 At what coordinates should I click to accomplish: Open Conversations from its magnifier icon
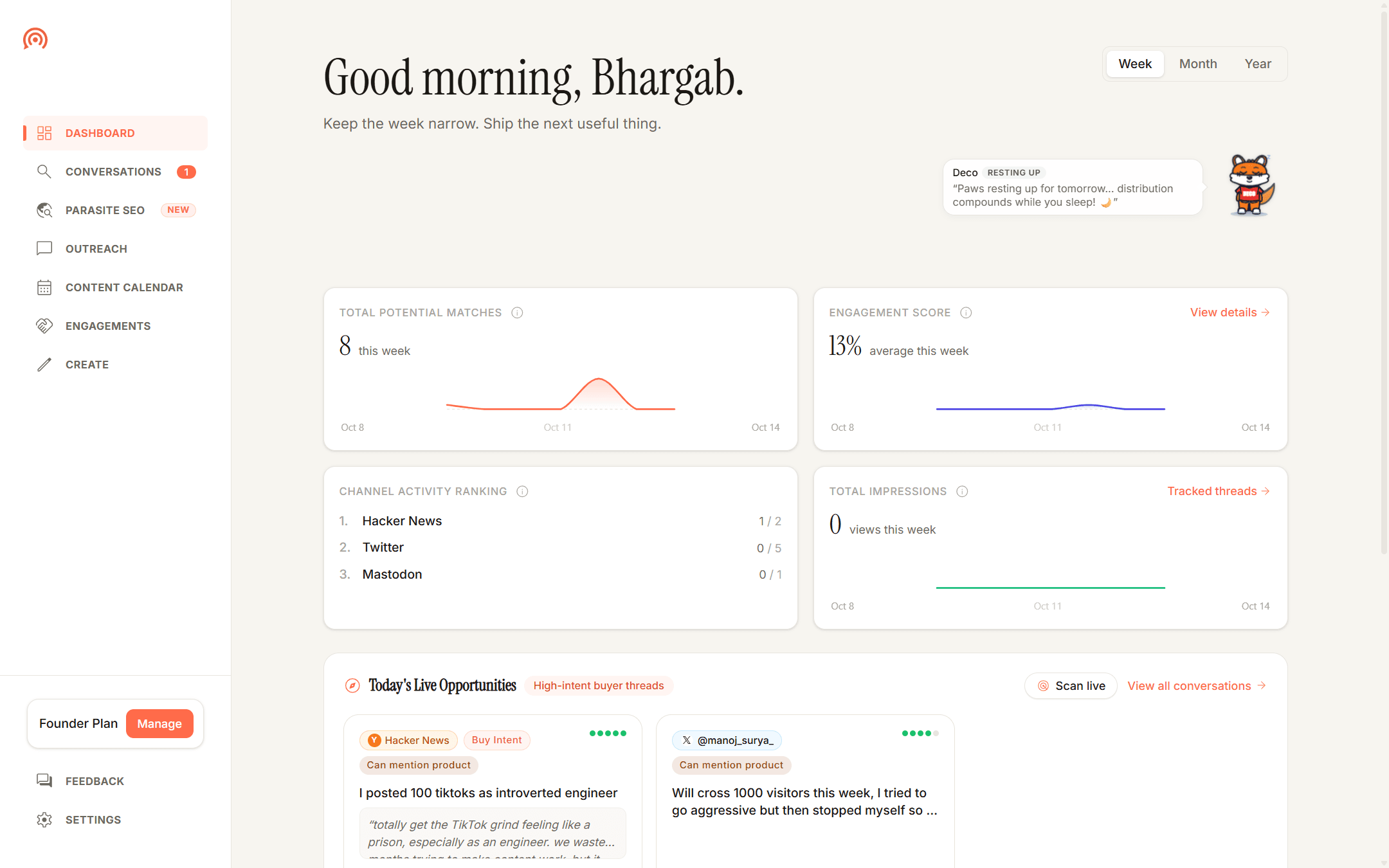click(x=44, y=172)
